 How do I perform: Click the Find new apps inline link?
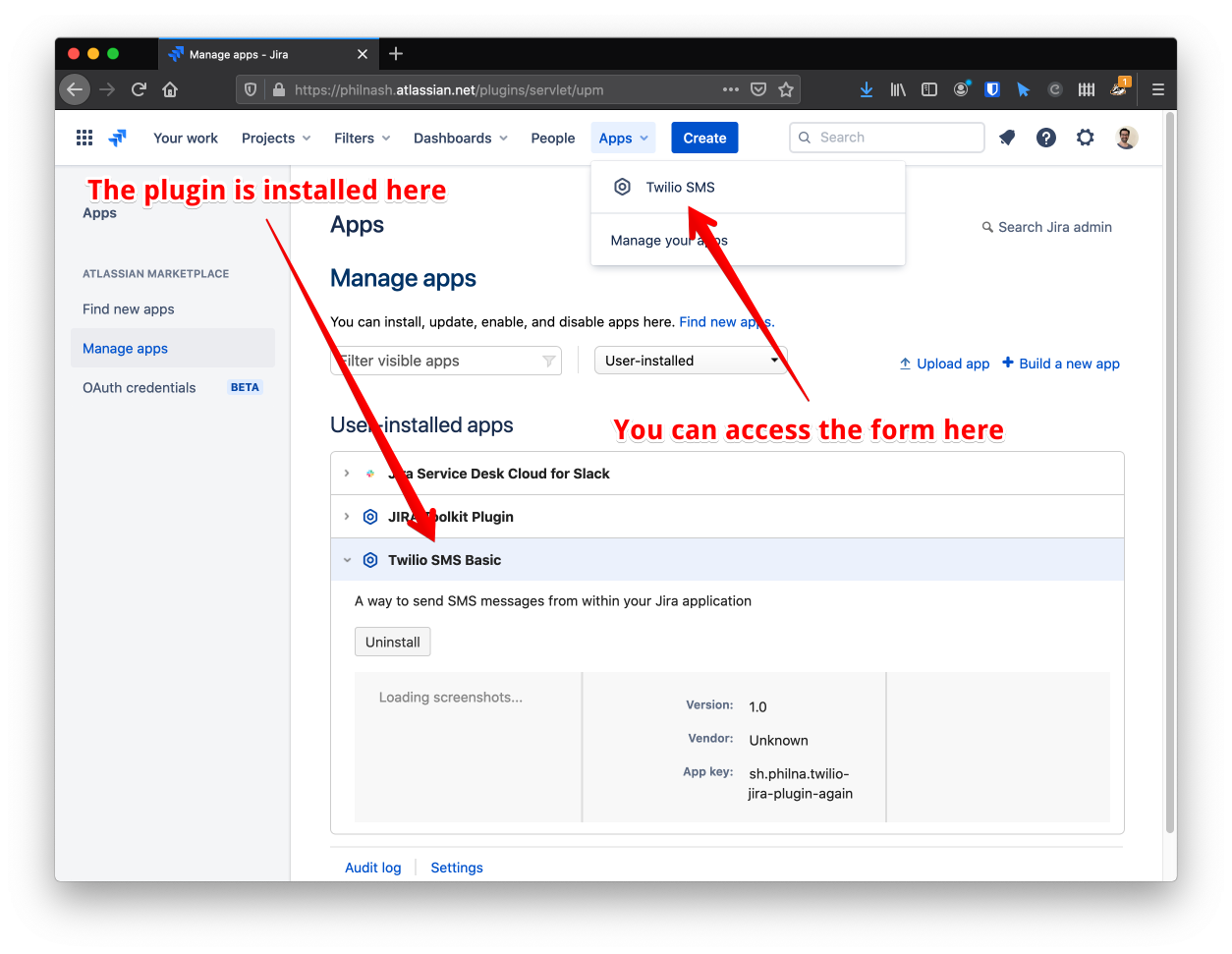tap(726, 322)
